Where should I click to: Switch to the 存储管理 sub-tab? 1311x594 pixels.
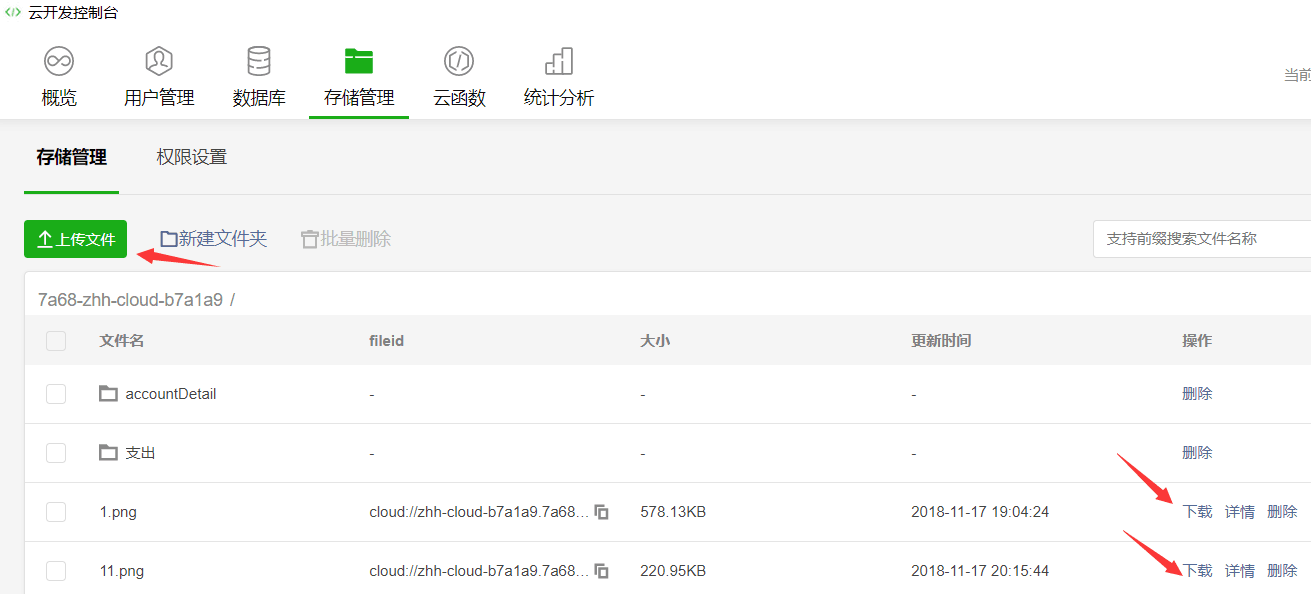coord(71,157)
